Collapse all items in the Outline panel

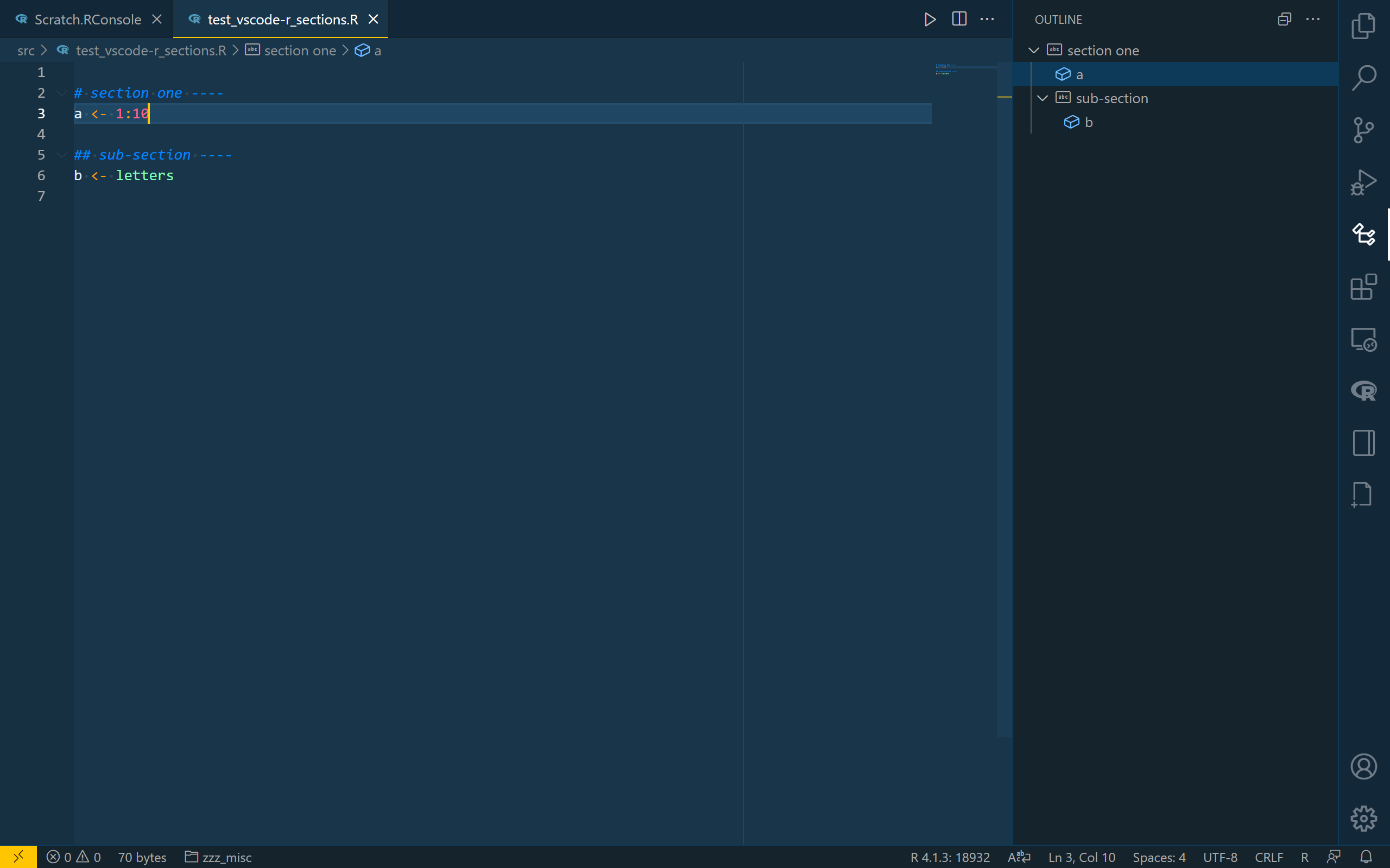1284,20
